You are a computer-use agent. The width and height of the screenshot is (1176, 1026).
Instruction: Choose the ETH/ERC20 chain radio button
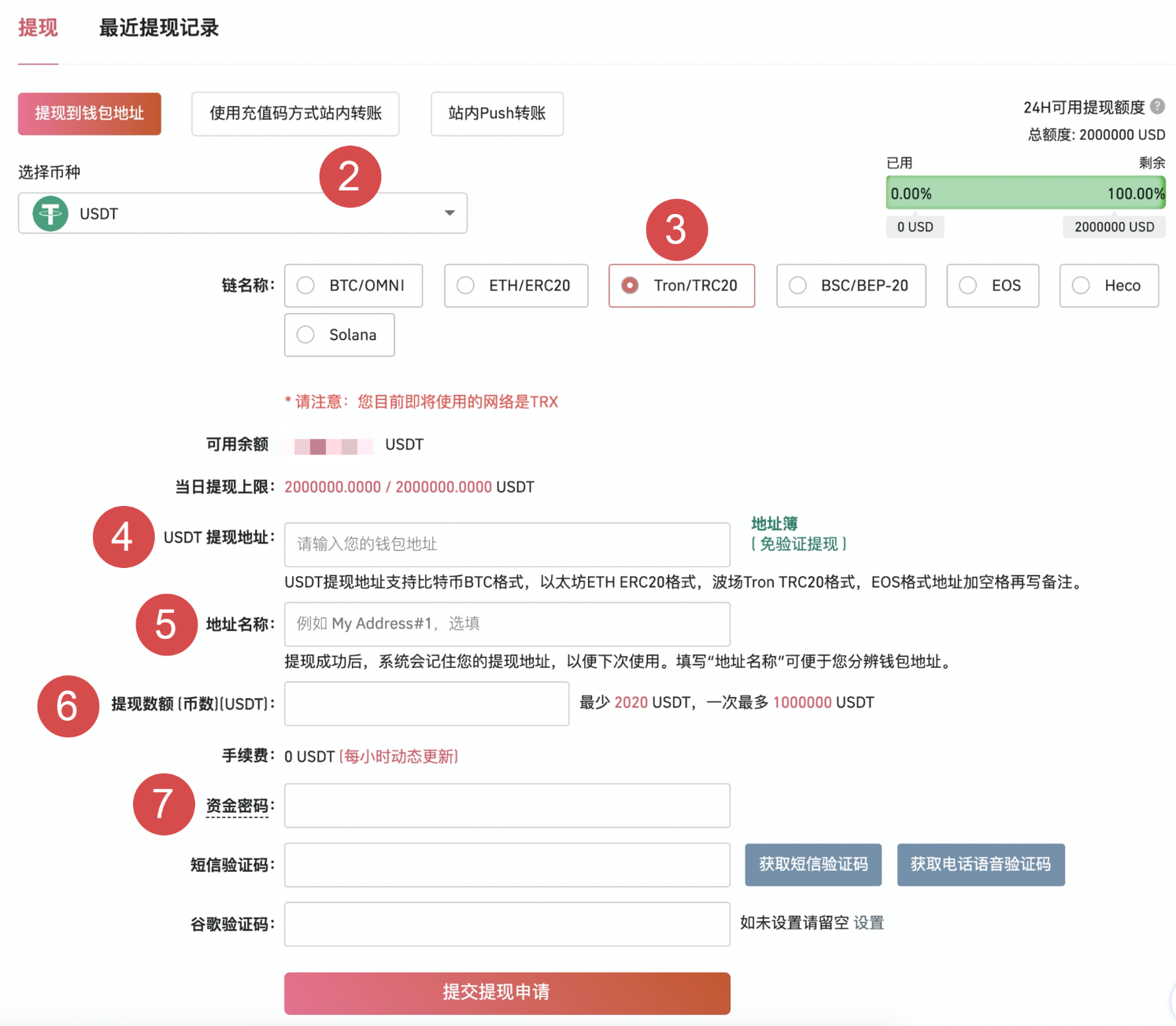click(x=516, y=286)
